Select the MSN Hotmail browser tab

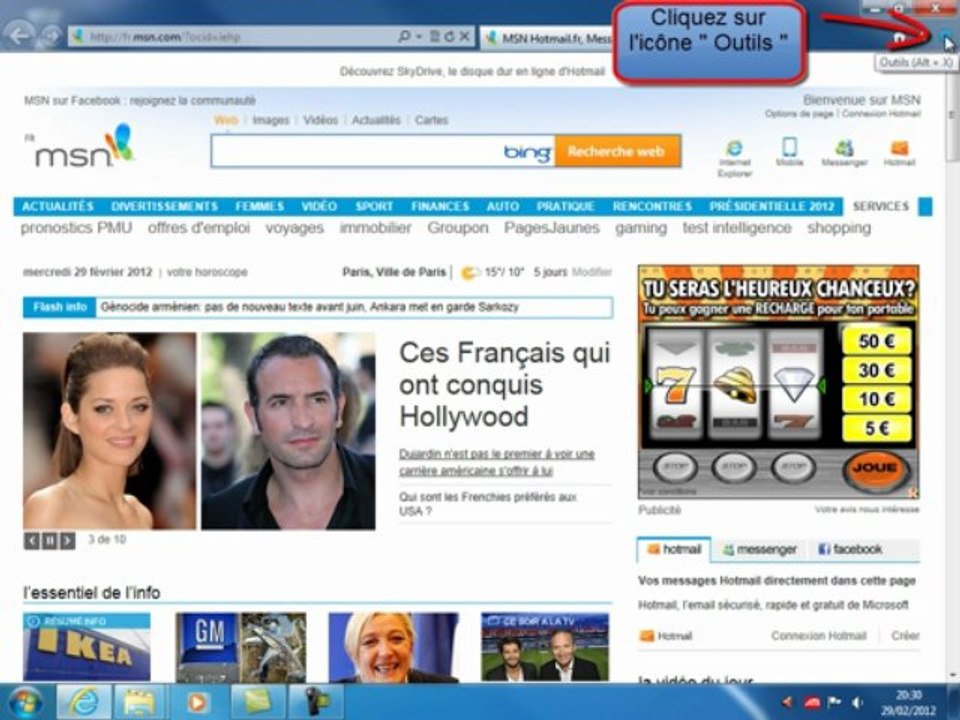click(547, 38)
